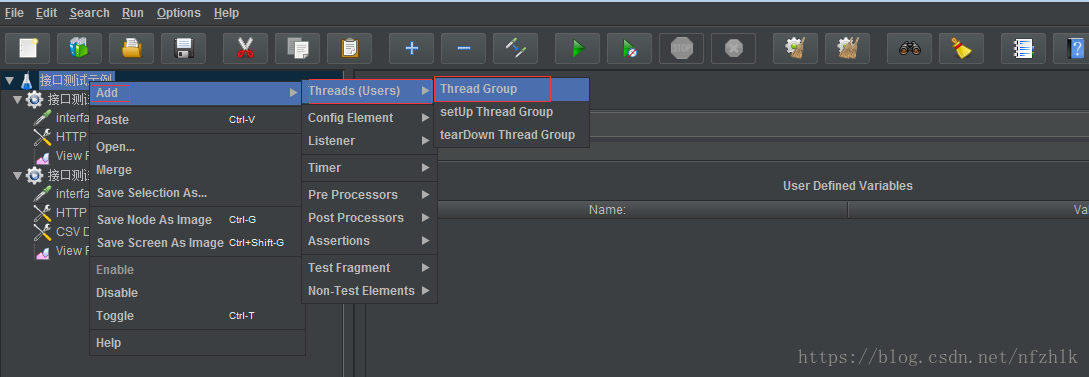Choose Paste from the context menu
Image resolution: width=1089 pixels, height=377 pixels.
(x=196, y=120)
